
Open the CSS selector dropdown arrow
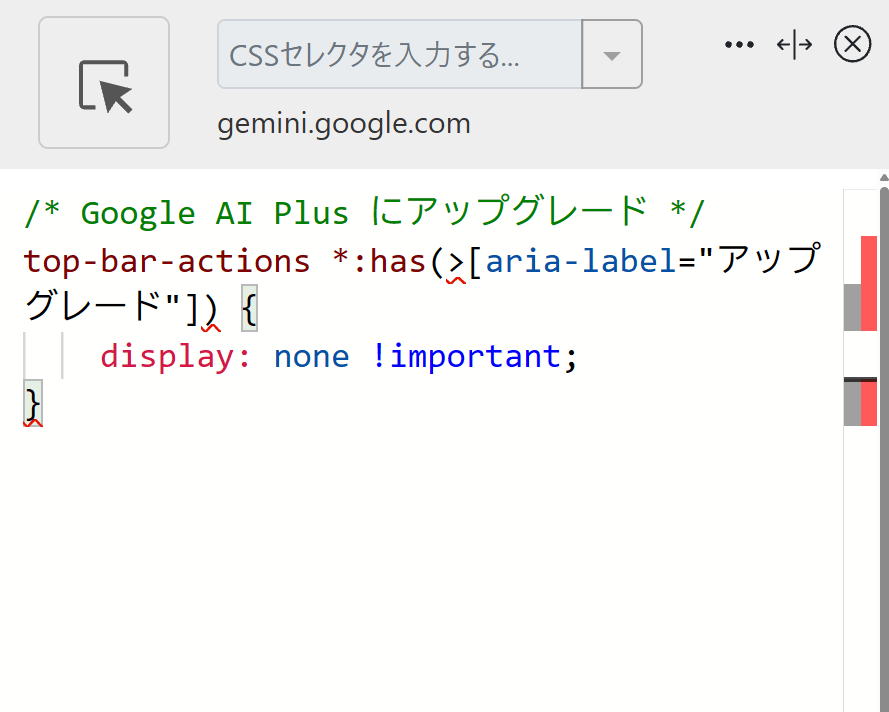(x=612, y=55)
